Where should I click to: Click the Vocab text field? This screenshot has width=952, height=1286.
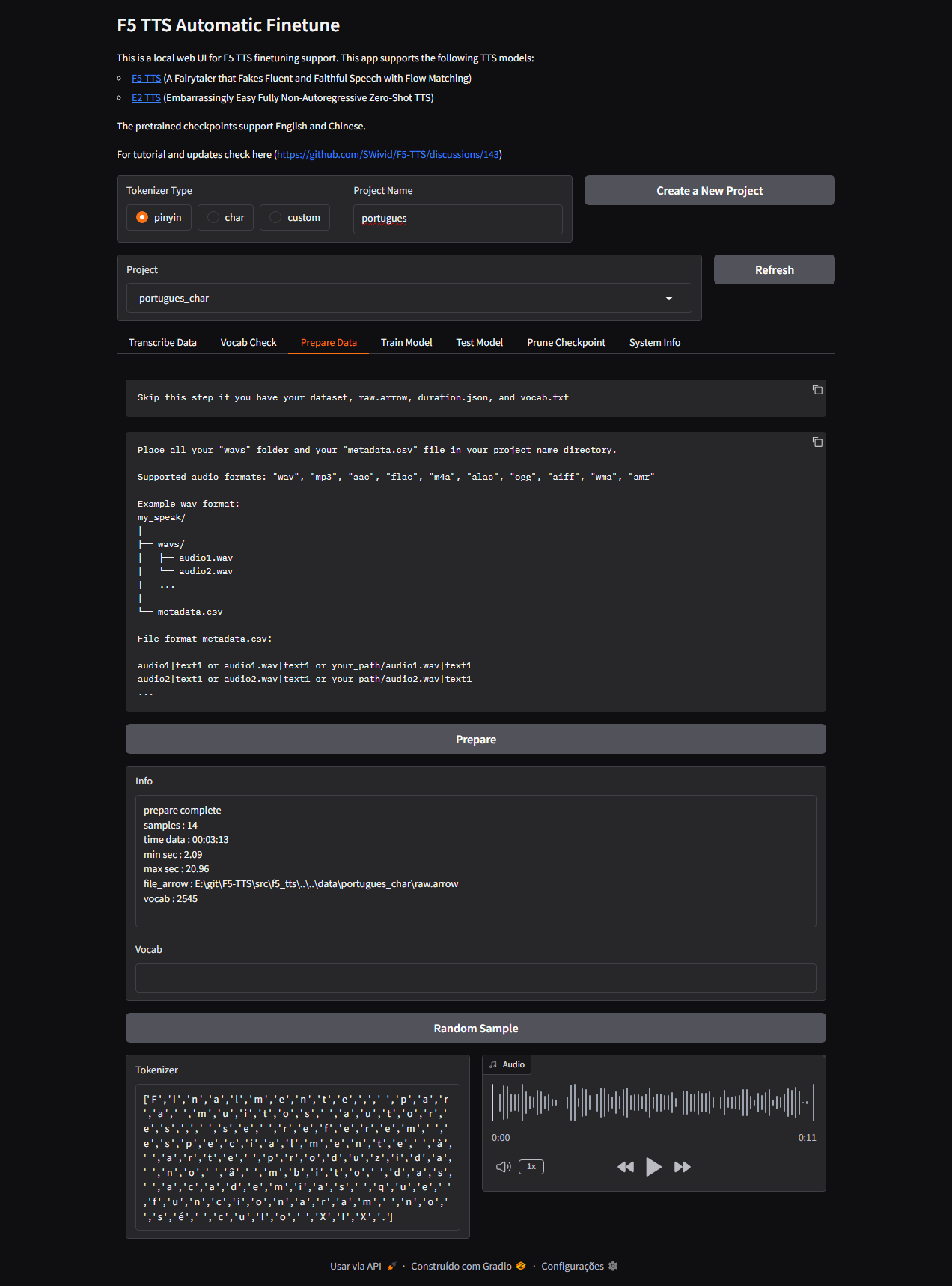[476, 978]
